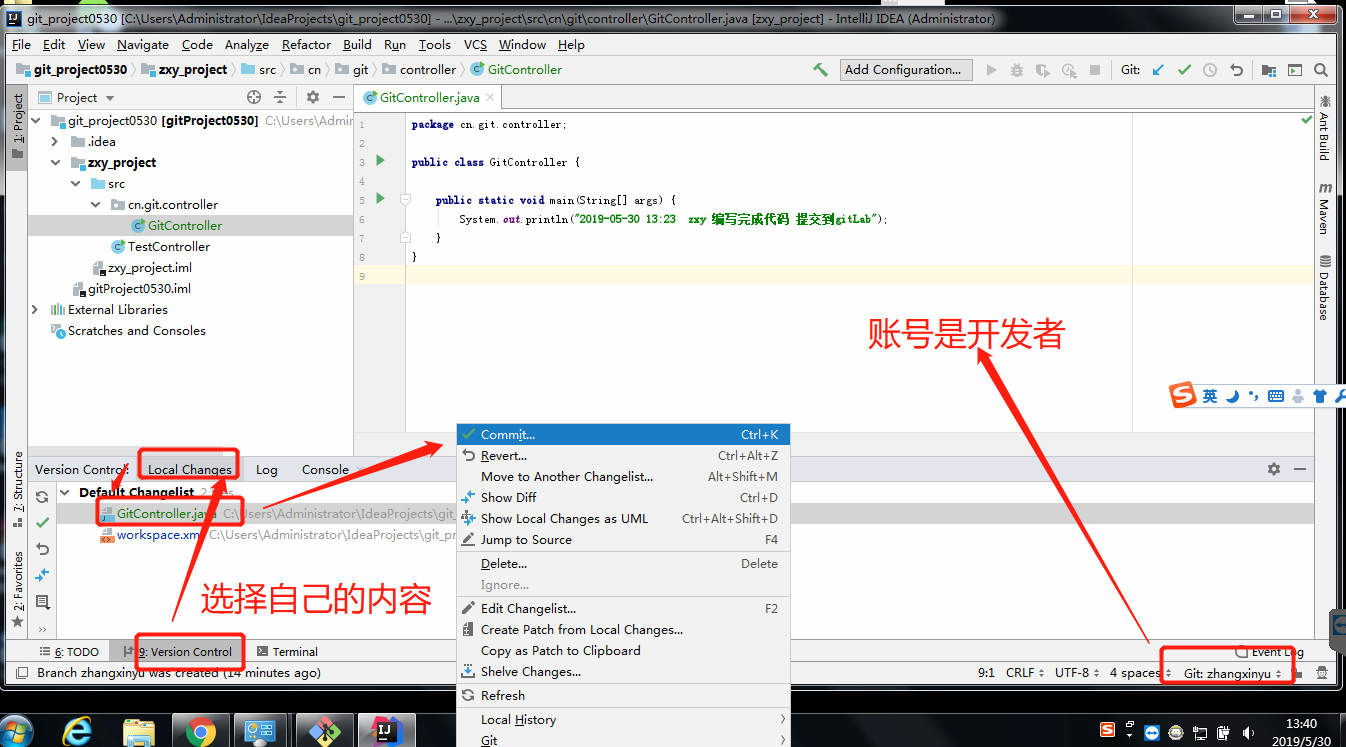Expand the .idea folder

(55, 141)
